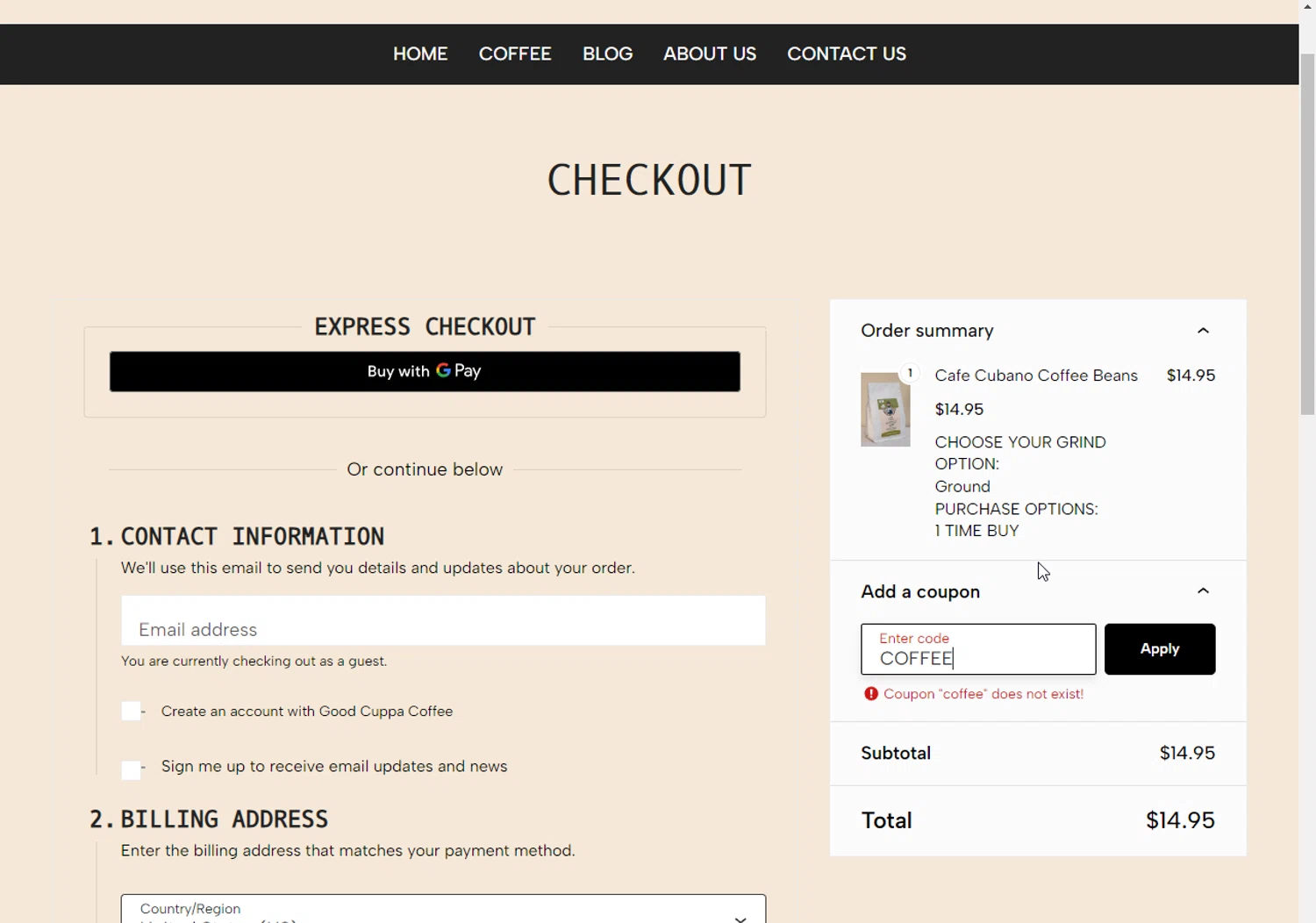Click 'You are currently checking out as a guest.'
This screenshot has height=923, width=1316.
tap(254, 662)
